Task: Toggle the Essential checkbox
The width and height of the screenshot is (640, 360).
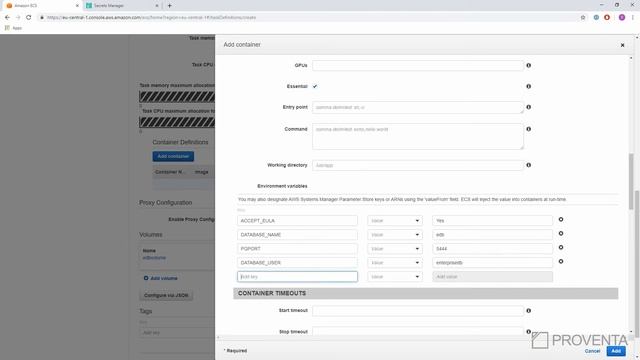Action: (x=315, y=87)
